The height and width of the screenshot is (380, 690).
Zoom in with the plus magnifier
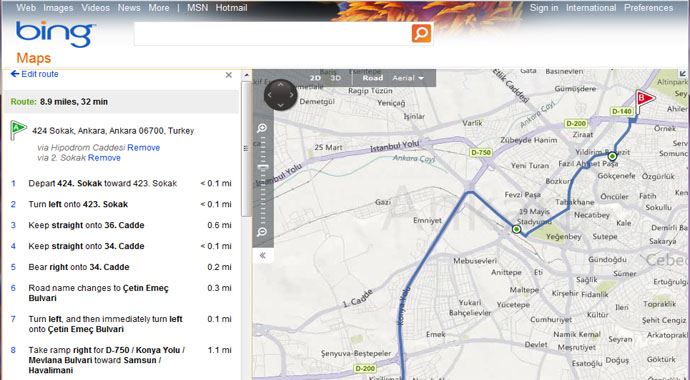[262, 128]
